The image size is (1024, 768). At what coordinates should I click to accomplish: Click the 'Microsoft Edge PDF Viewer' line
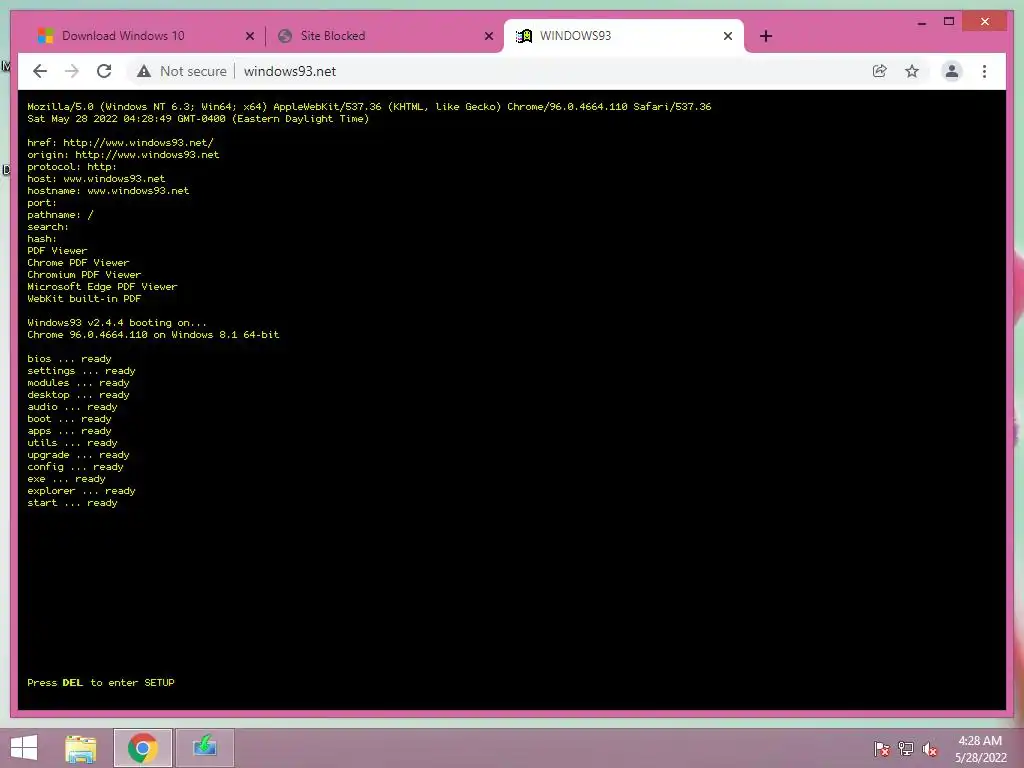coord(102,287)
